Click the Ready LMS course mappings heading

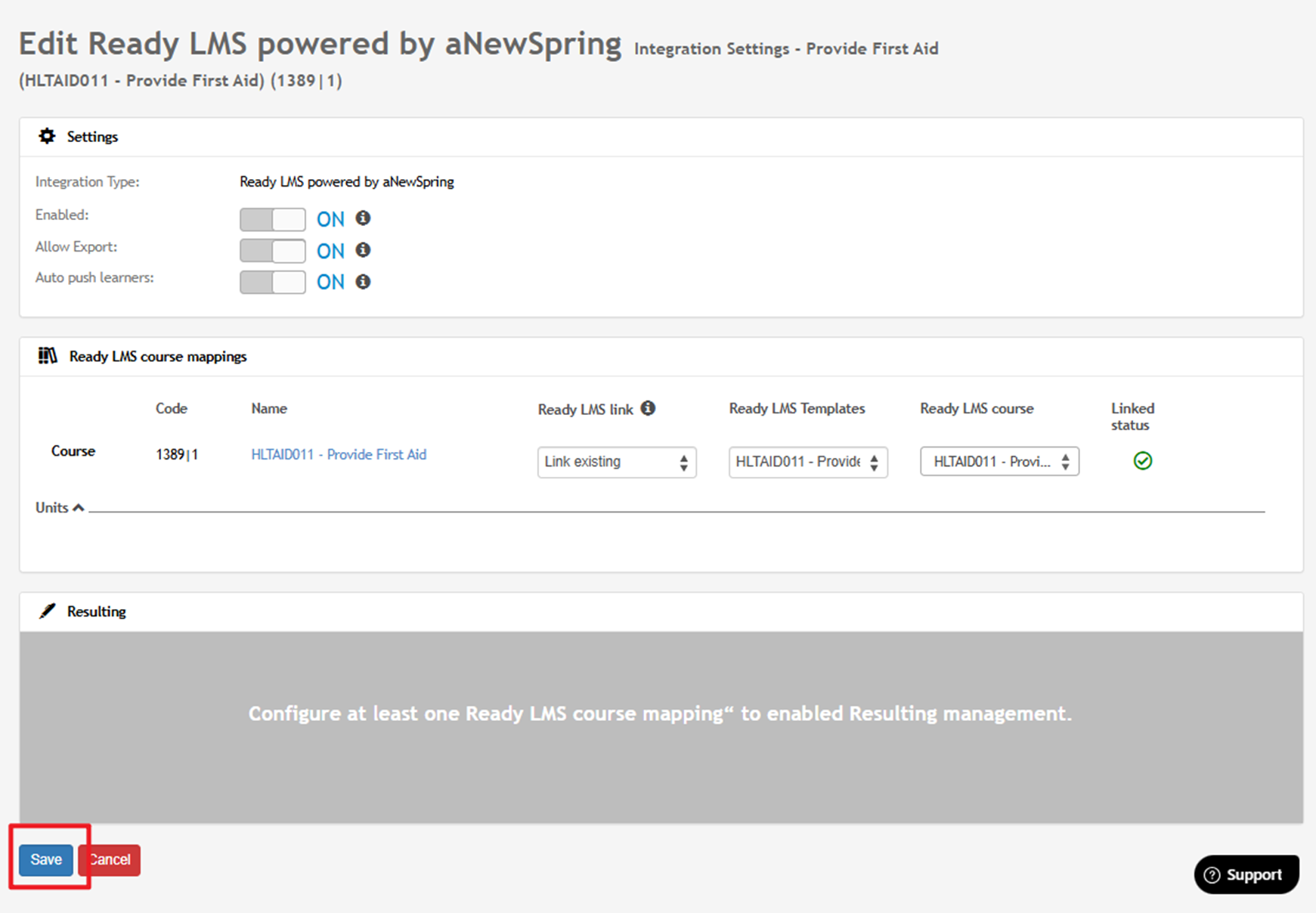tap(158, 356)
